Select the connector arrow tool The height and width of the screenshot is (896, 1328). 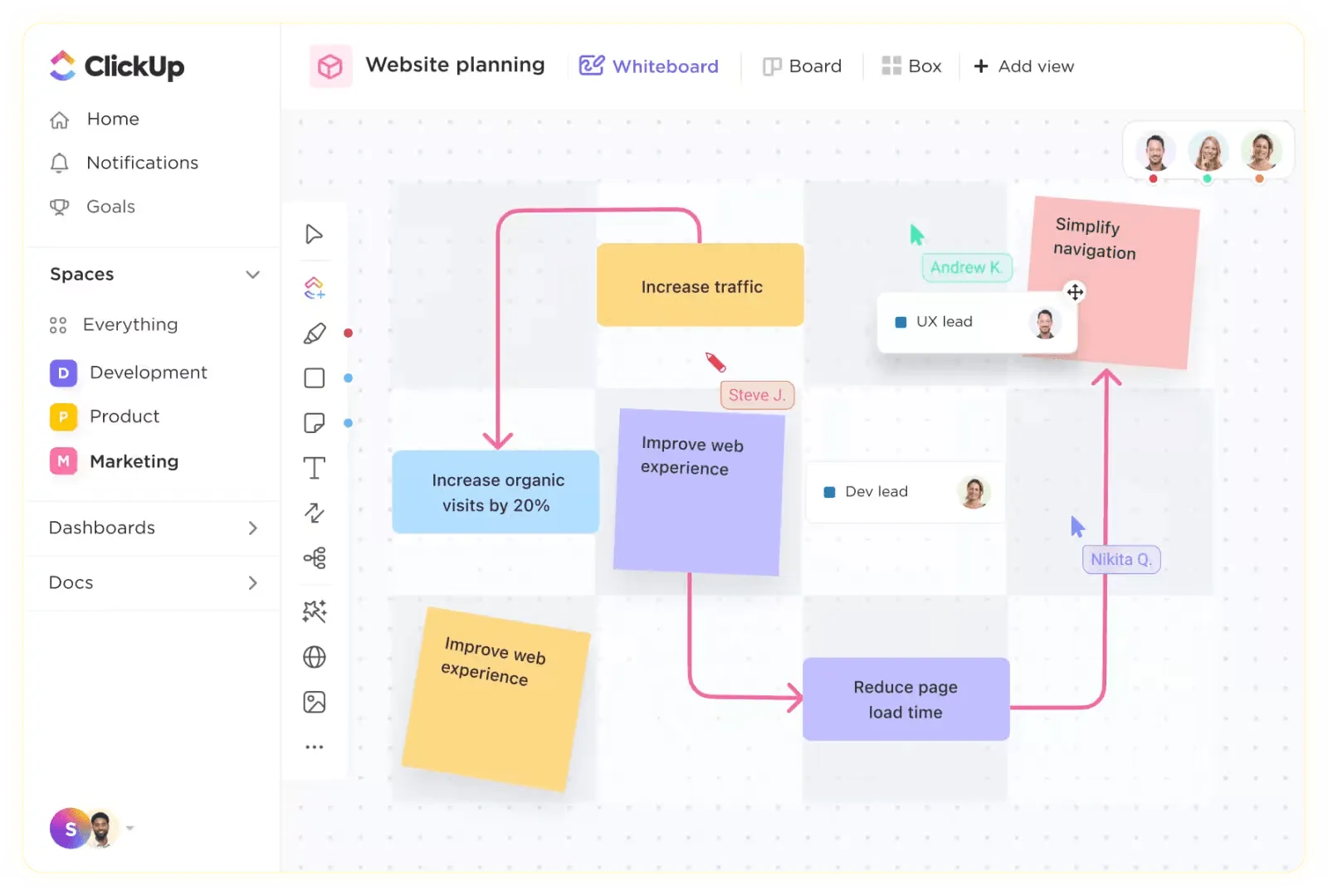click(x=315, y=513)
